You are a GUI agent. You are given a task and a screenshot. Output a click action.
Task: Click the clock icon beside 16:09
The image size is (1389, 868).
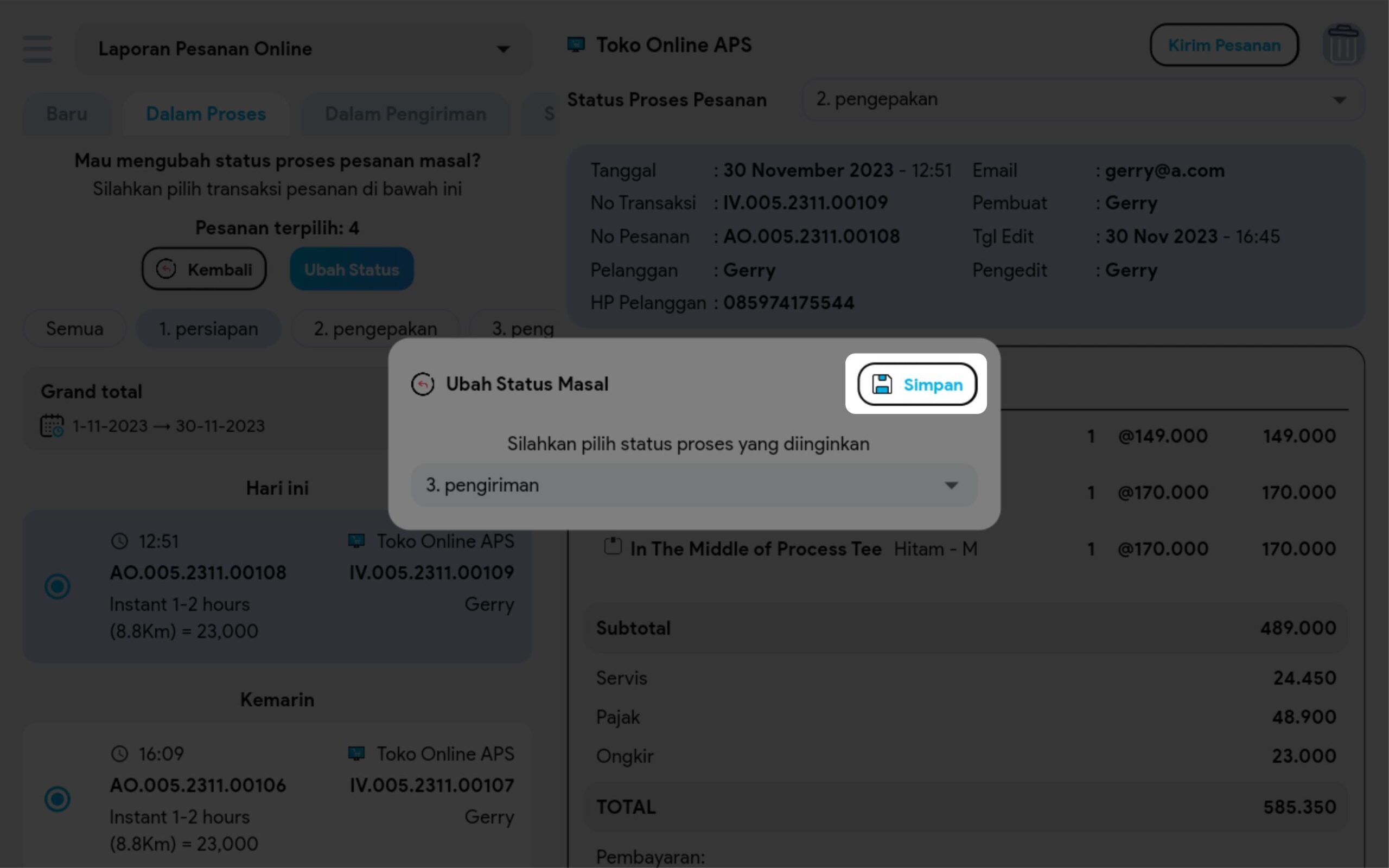(119, 754)
